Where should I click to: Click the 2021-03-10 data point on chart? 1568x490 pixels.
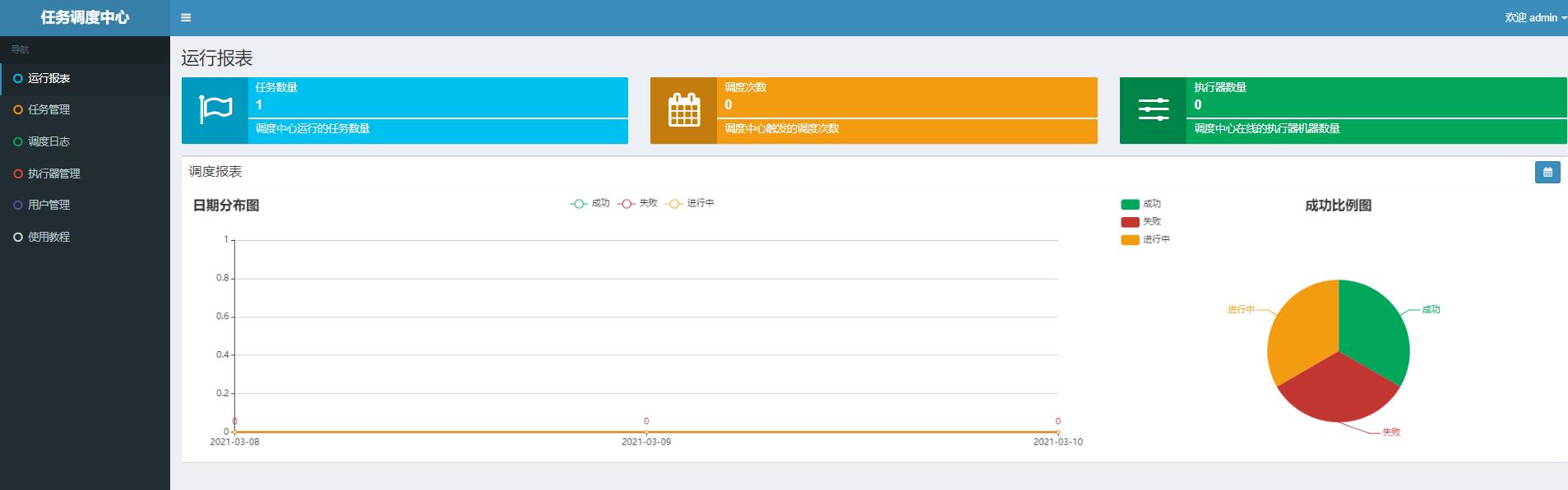tap(1058, 432)
